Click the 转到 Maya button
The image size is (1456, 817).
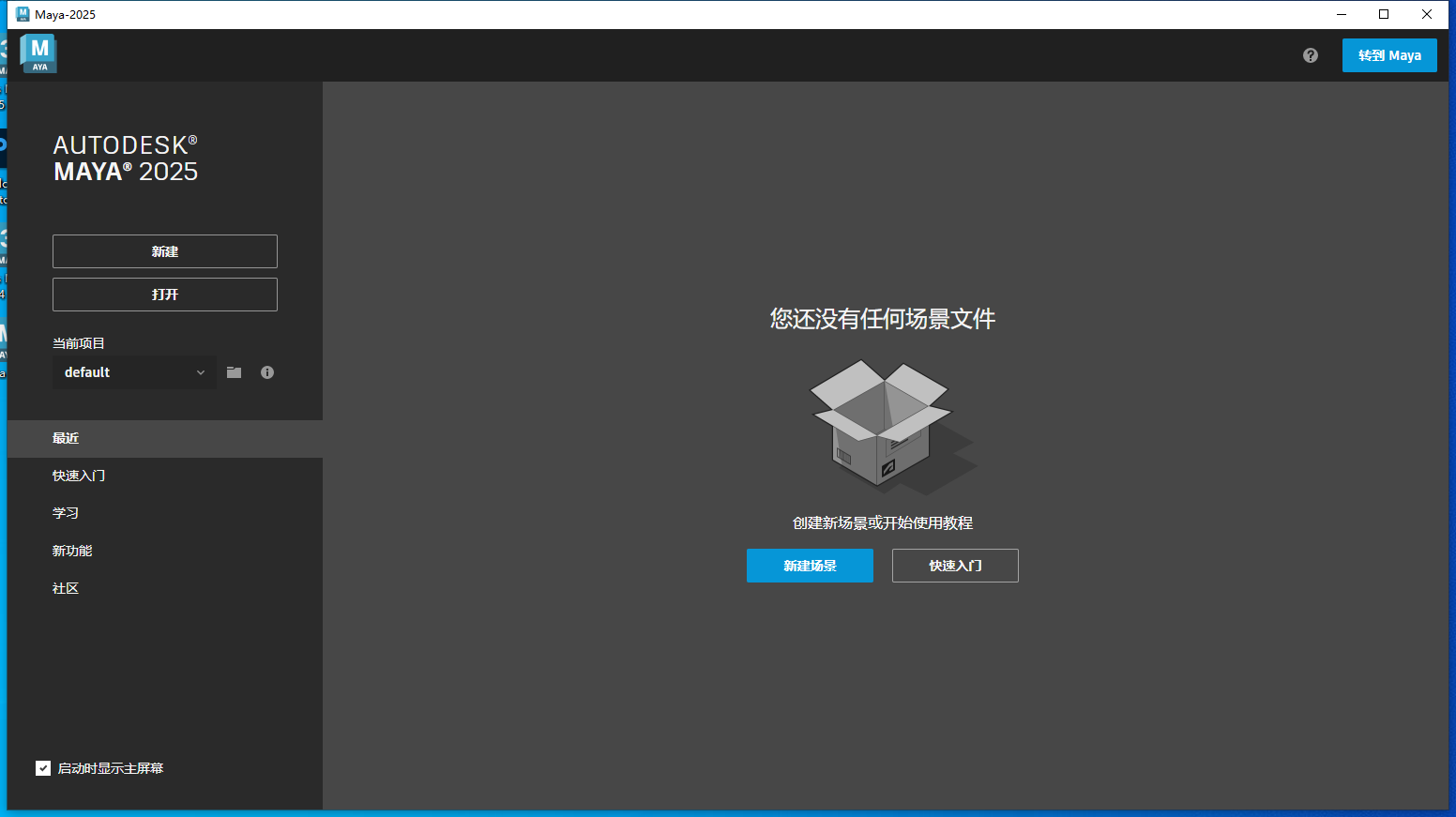click(x=1389, y=54)
